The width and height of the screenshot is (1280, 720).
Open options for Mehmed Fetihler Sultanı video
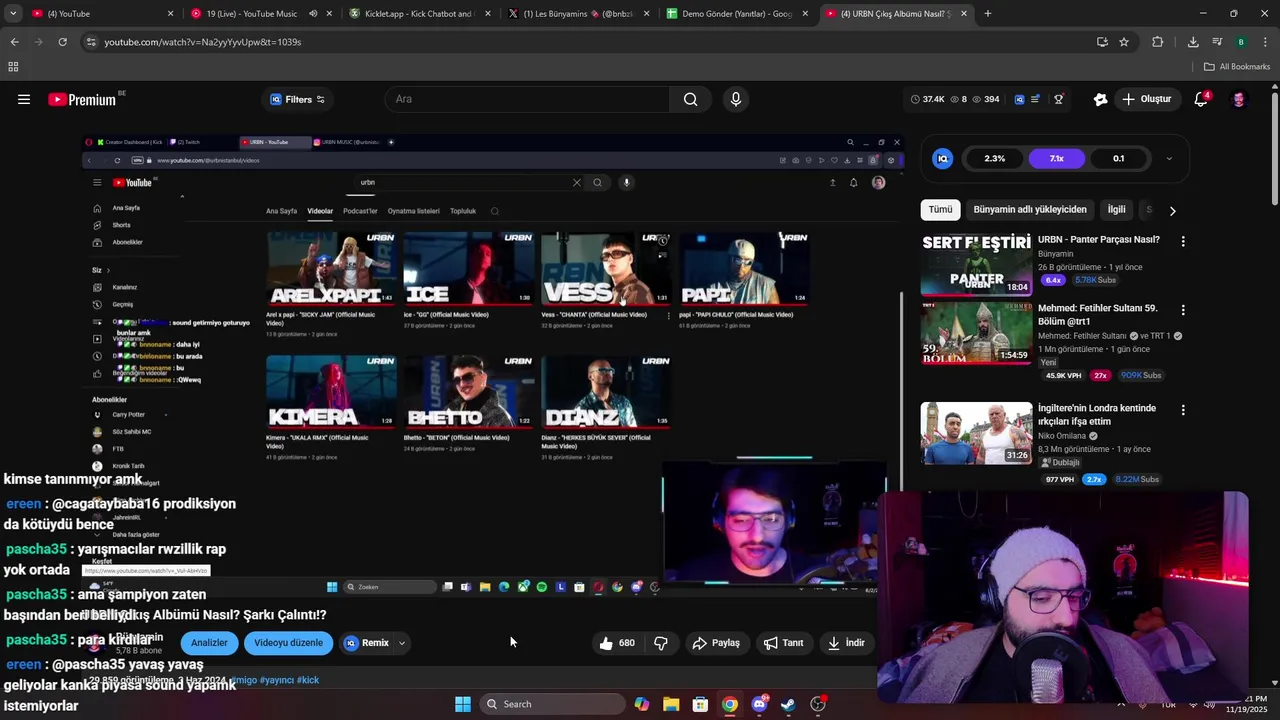click(x=1183, y=310)
